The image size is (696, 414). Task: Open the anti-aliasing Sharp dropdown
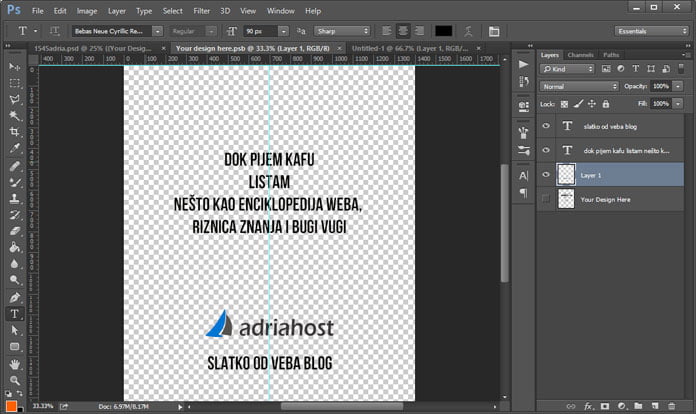click(342, 31)
